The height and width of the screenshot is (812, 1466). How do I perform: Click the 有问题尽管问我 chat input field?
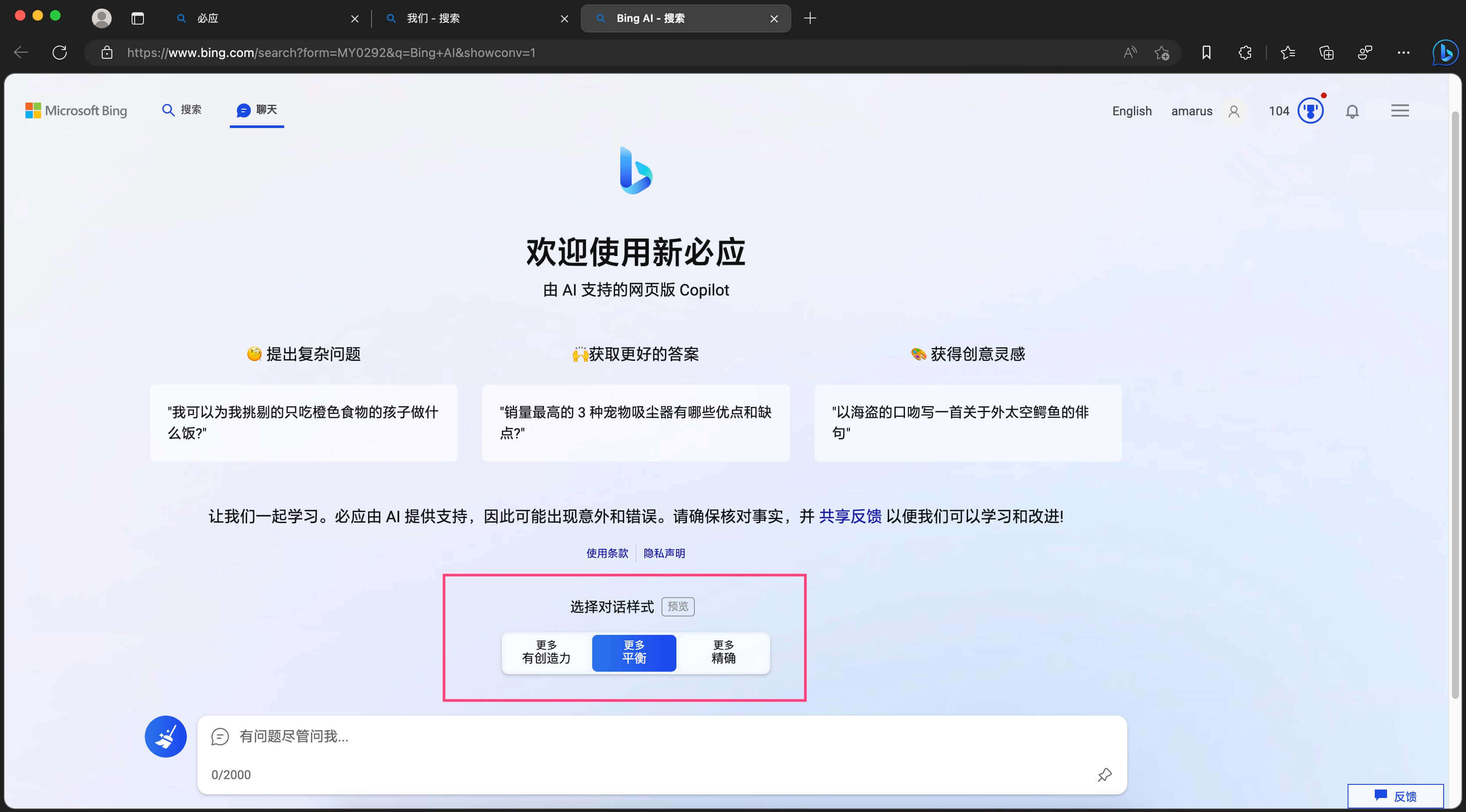626,736
